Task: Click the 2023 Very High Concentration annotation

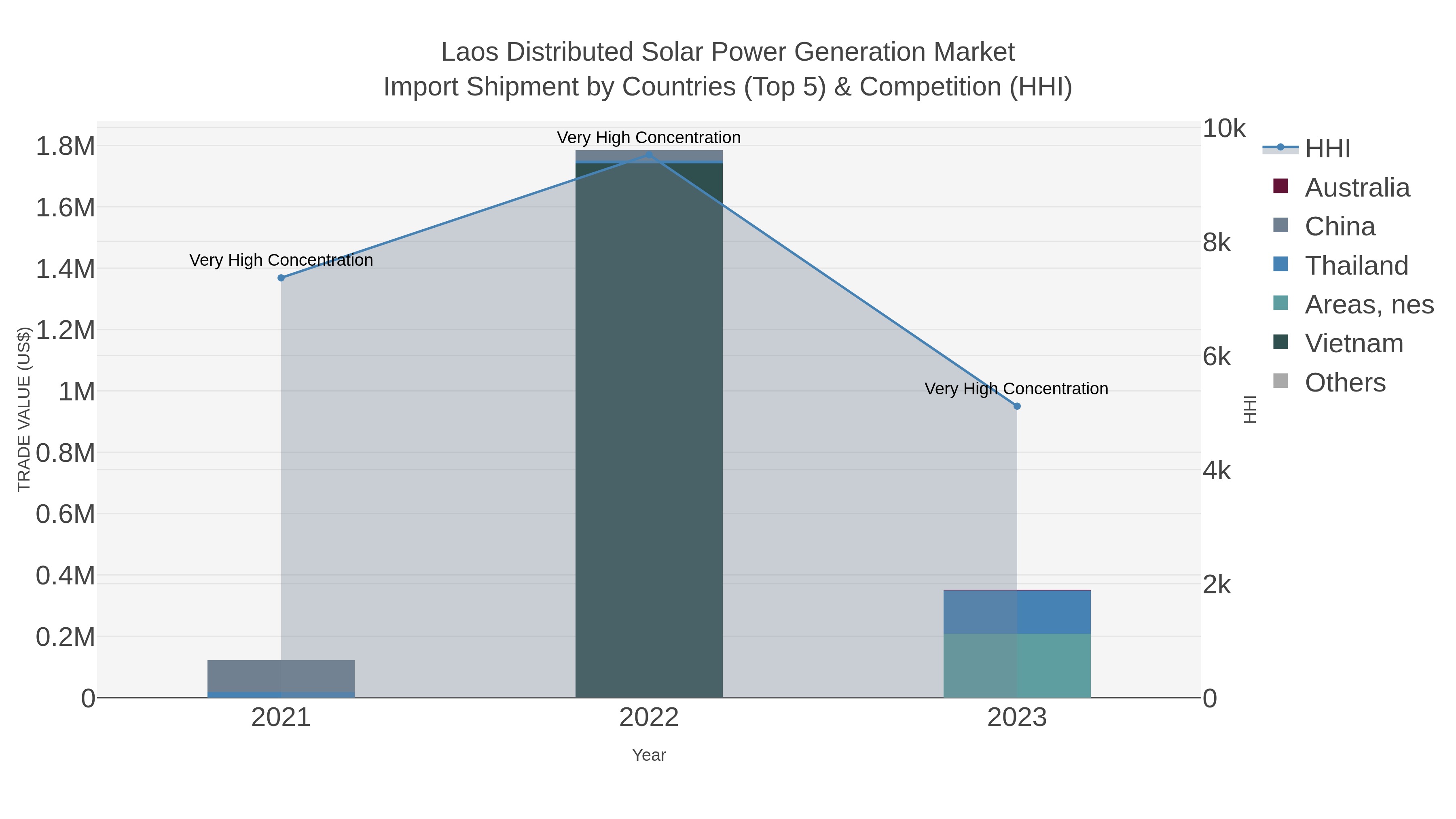Action: (x=1016, y=389)
